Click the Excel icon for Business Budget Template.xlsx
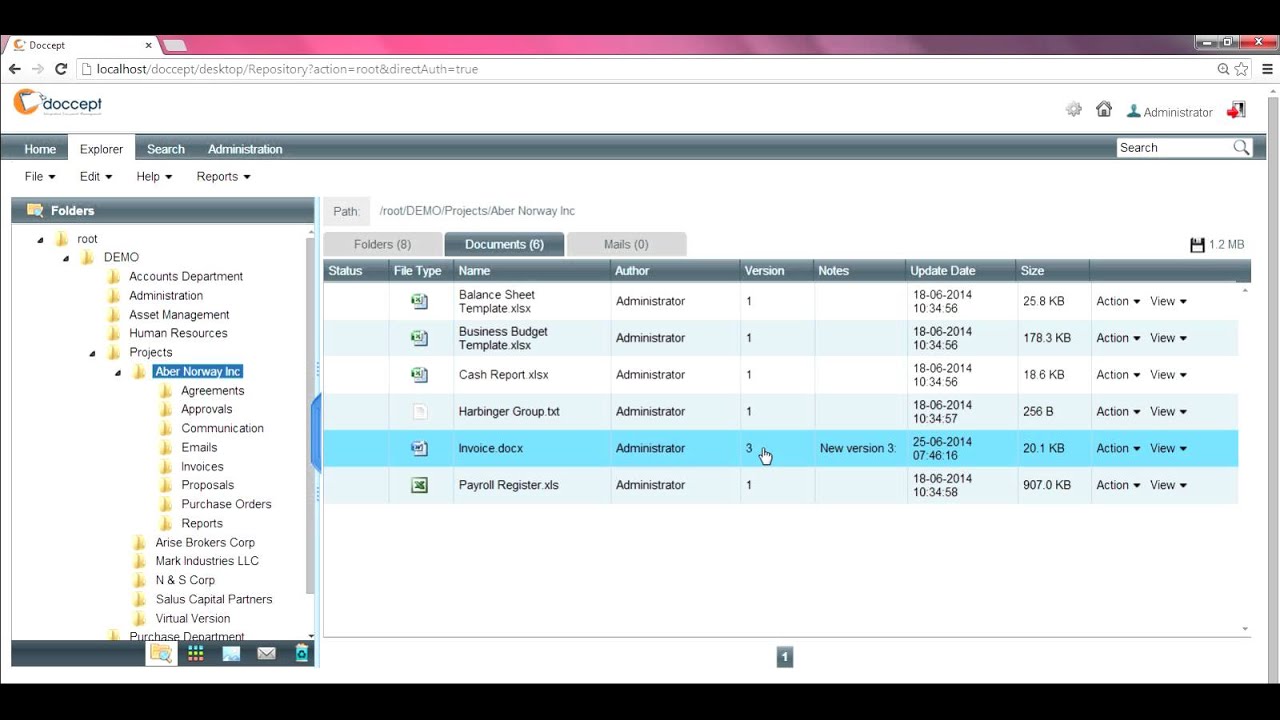Screen dimensions: 1280x720 coord(420,338)
